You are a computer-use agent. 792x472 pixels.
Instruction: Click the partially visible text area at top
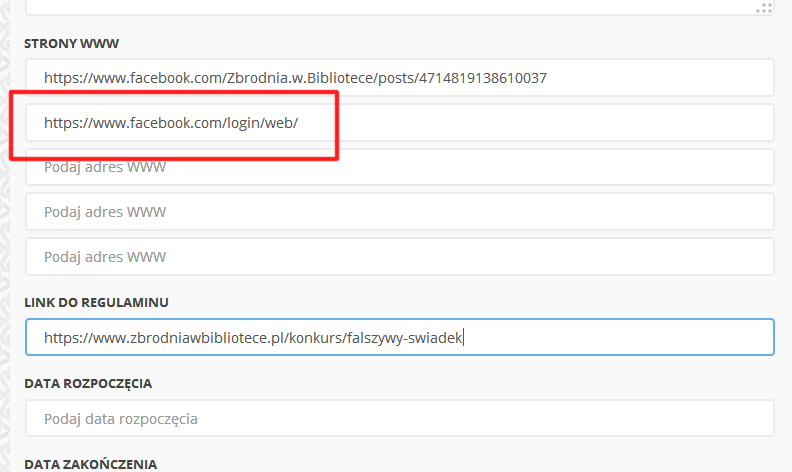point(400,6)
